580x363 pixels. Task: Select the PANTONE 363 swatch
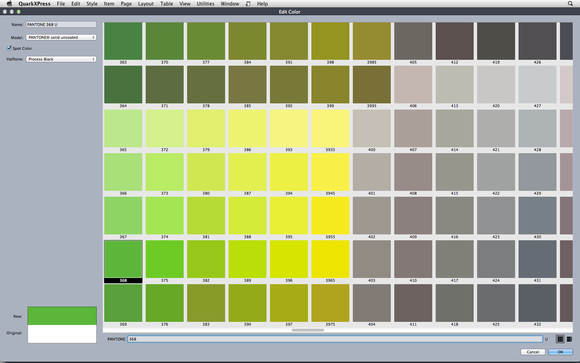123,41
